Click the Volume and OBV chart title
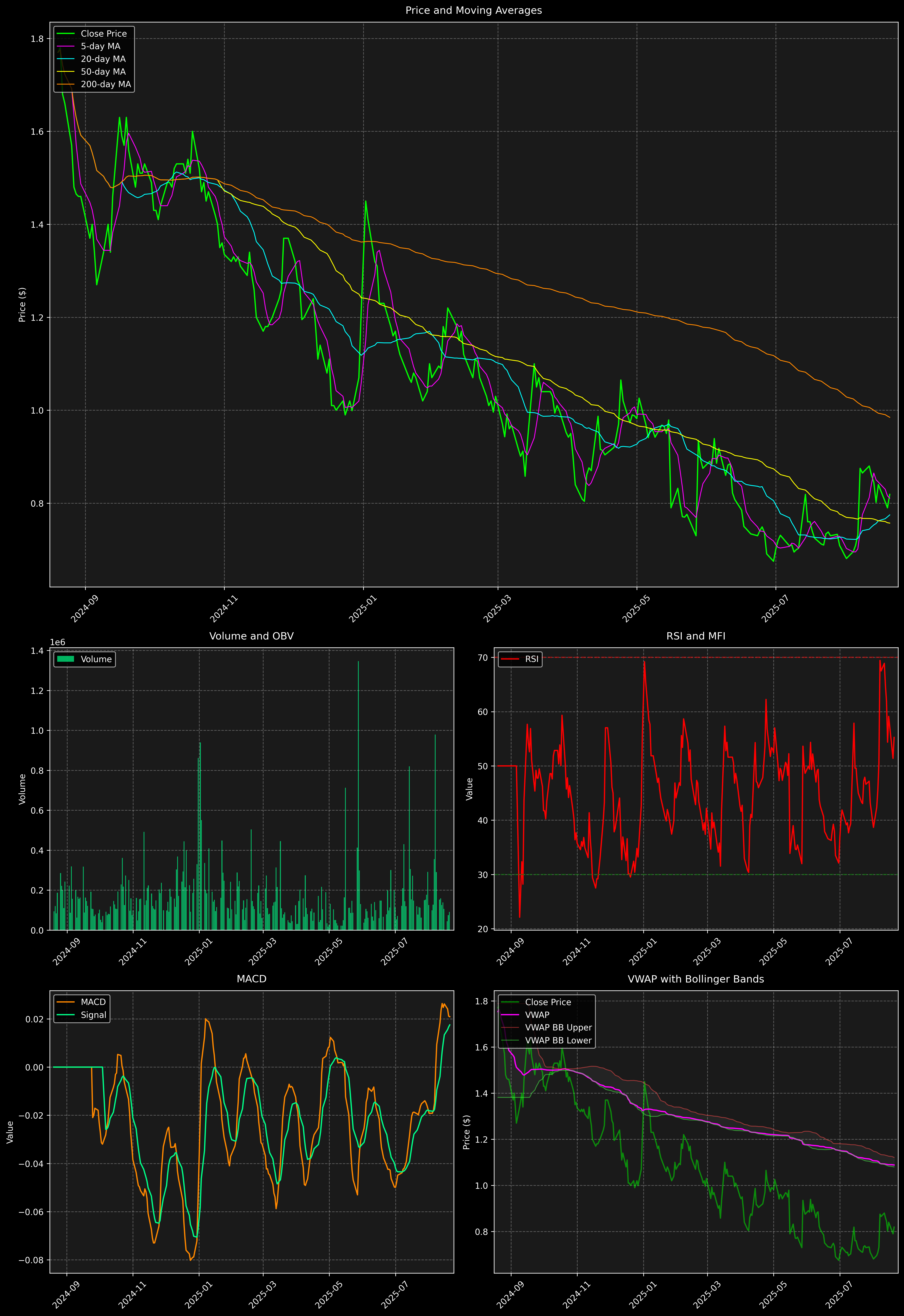This screenshot has height=1316, width=904. tap(252, 636)
